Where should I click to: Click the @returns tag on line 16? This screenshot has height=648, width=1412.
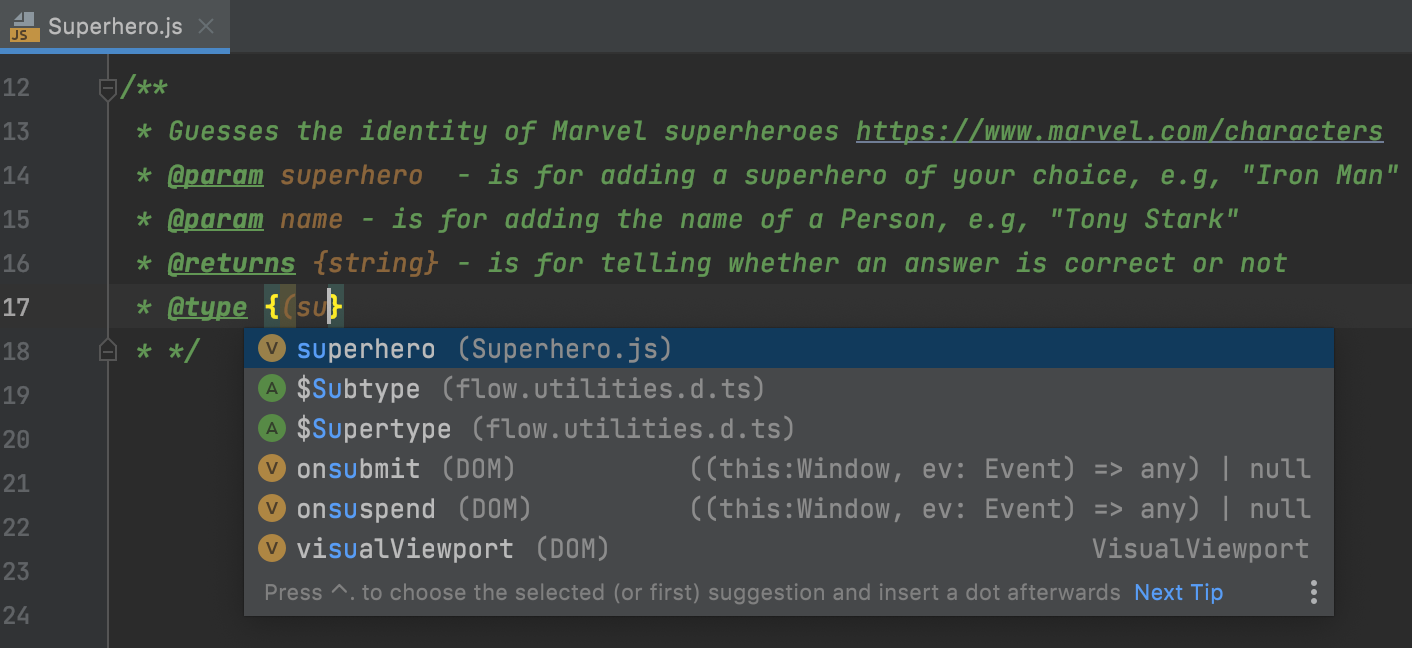[231, 263]
